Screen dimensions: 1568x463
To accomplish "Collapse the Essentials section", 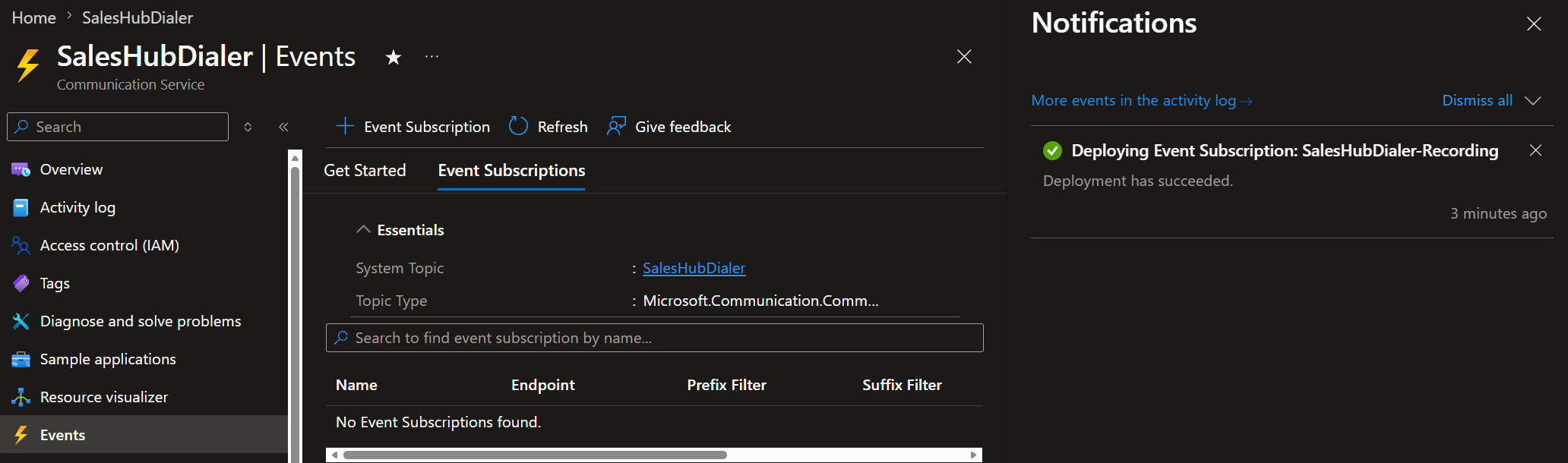I will [x=363, y=229].
